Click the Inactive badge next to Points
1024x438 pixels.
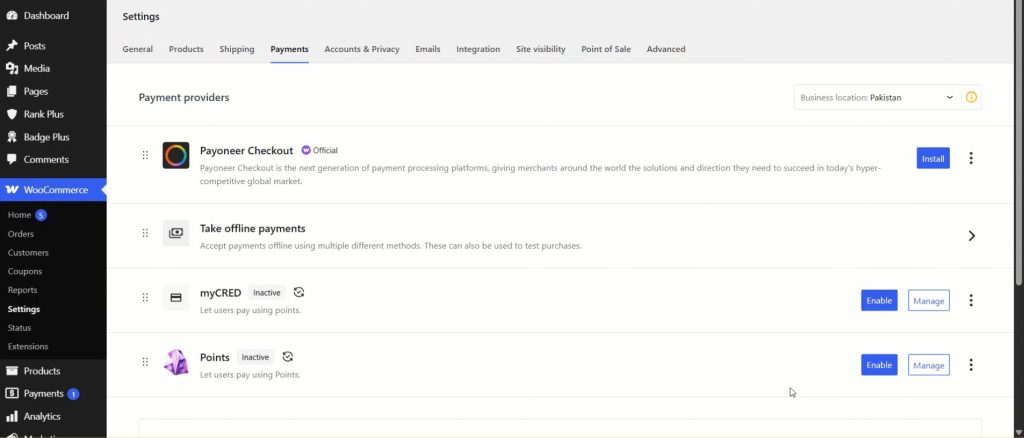point(255,357)
